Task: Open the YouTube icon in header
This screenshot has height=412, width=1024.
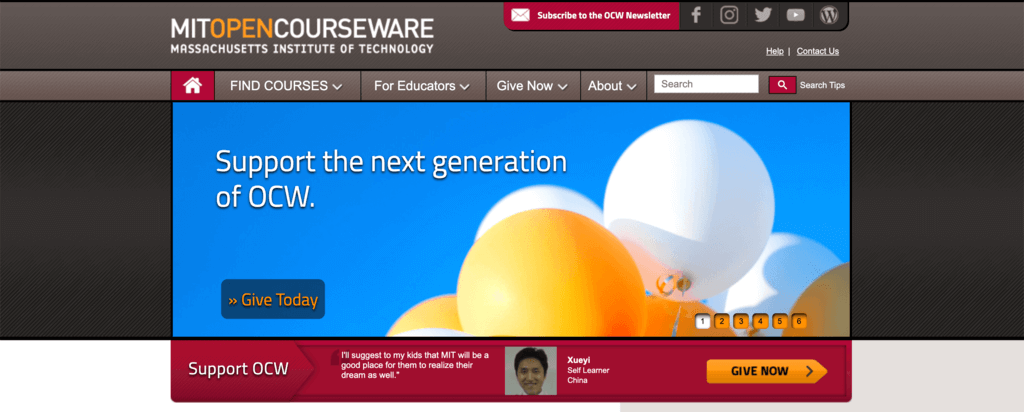Action: point(795,15)
